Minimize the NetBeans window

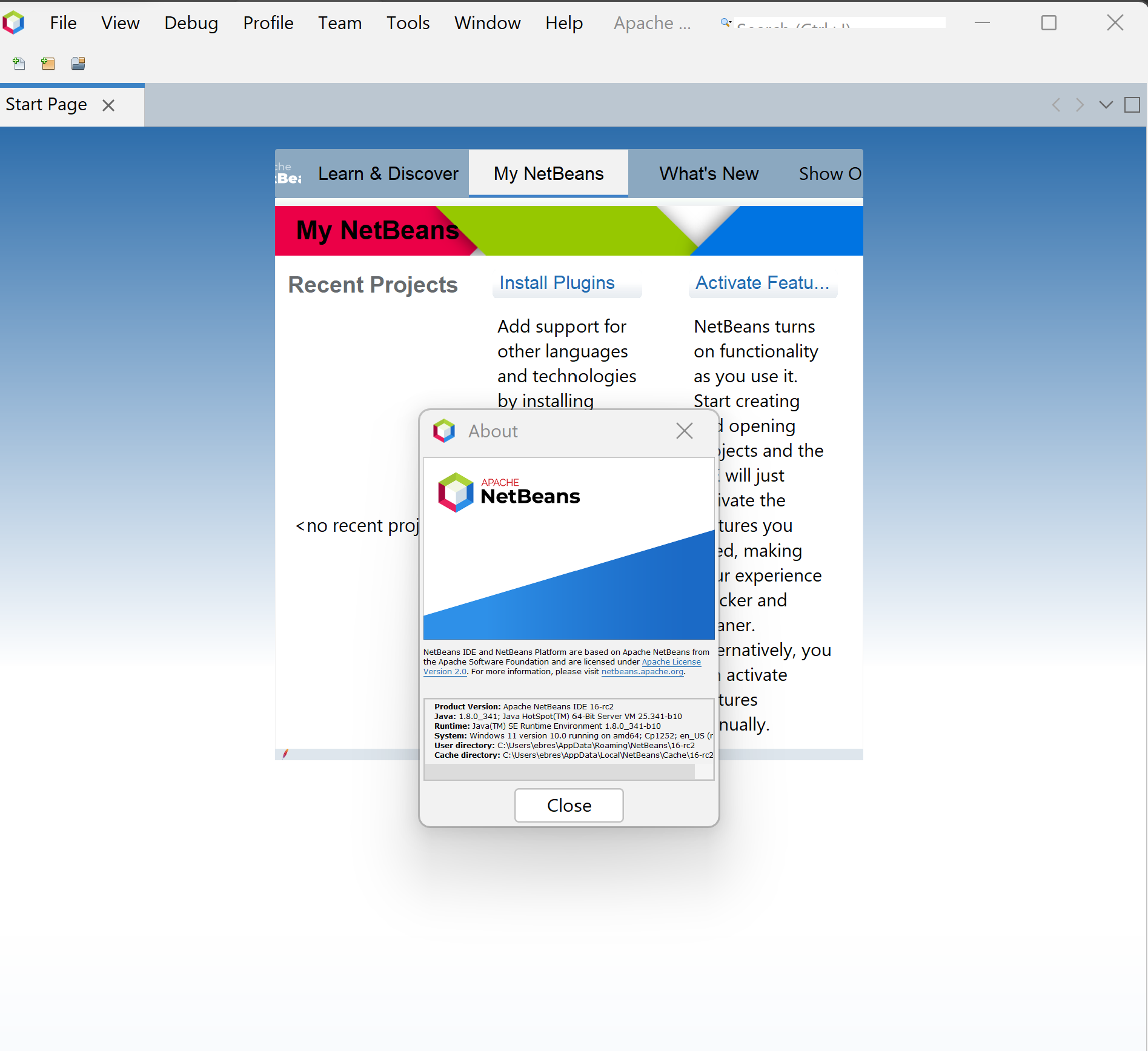[982, 23]
